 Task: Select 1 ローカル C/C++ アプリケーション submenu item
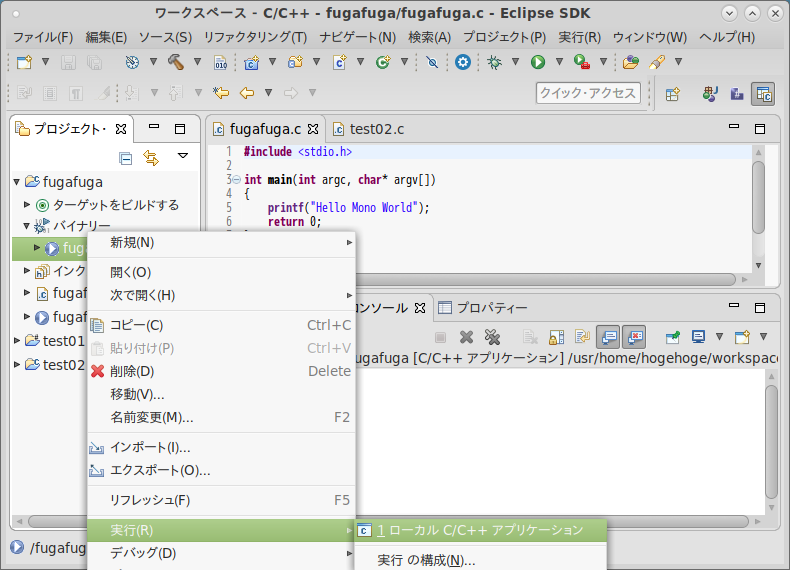point(481,530)
